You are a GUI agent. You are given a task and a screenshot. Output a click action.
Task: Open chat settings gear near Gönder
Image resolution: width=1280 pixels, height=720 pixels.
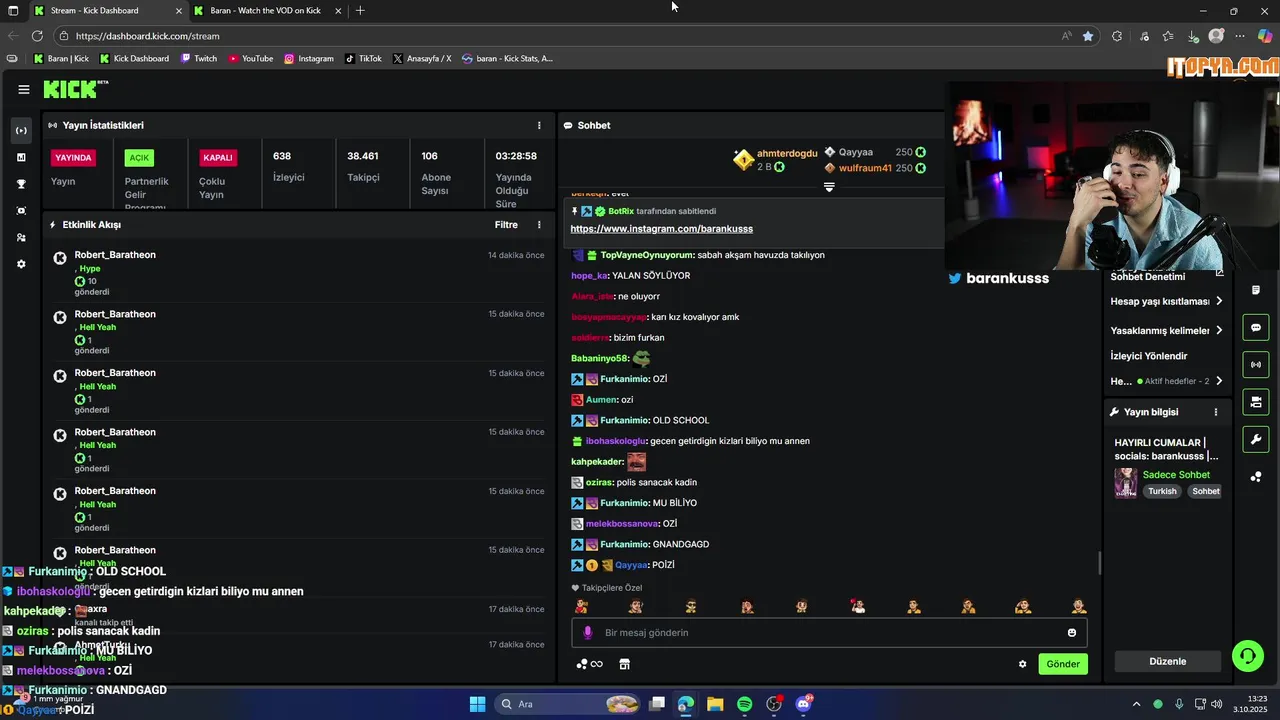(1022, 664)
